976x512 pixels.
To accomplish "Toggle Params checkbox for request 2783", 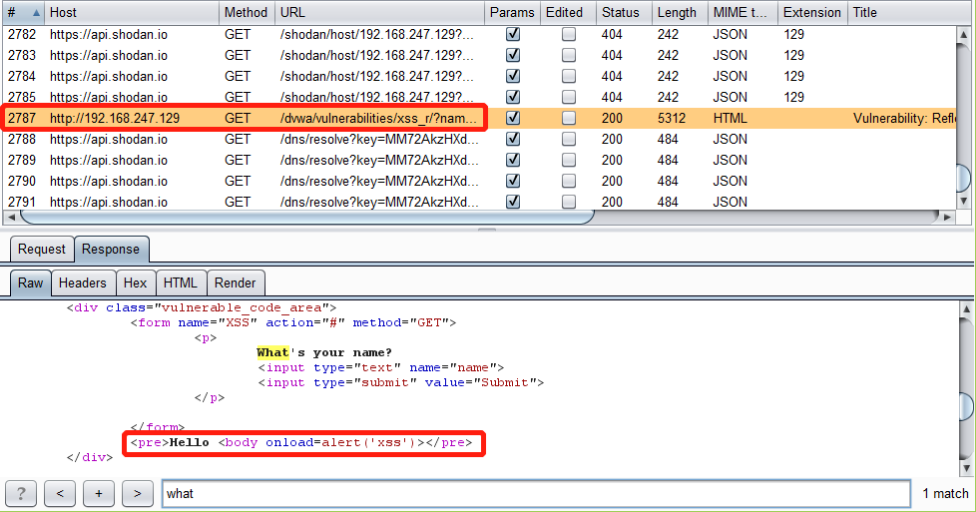I will (x=513, y=55).
